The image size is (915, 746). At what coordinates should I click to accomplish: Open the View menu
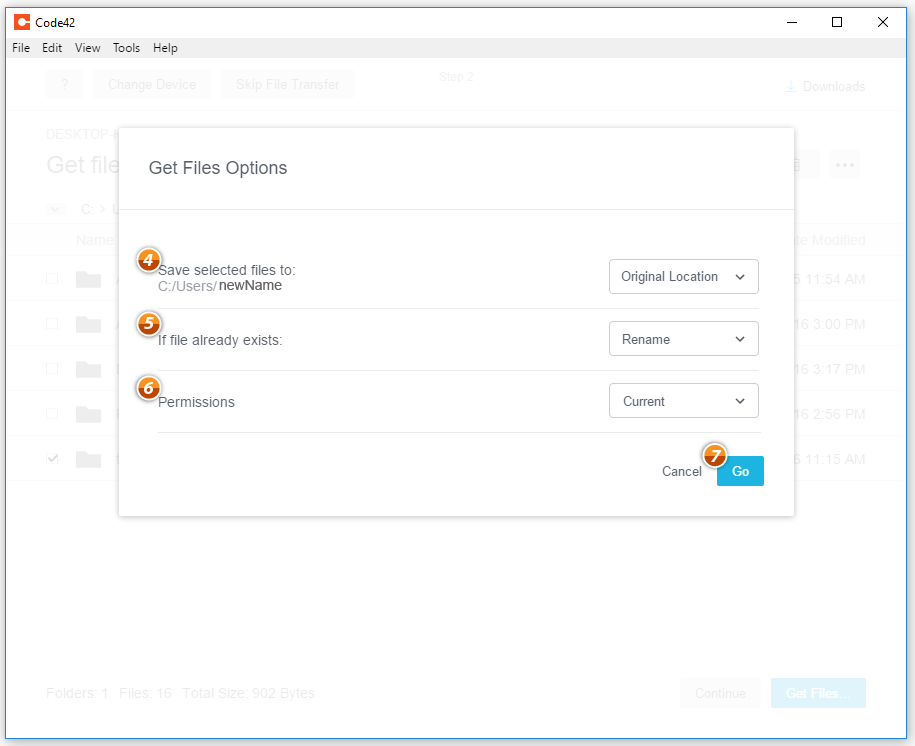[87, 47]
